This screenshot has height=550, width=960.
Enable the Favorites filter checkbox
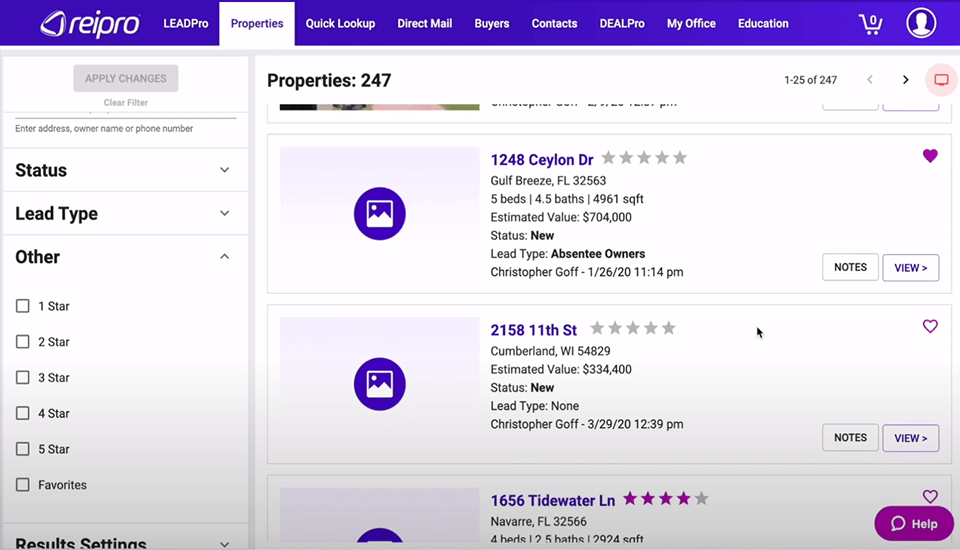pos(23,484)
